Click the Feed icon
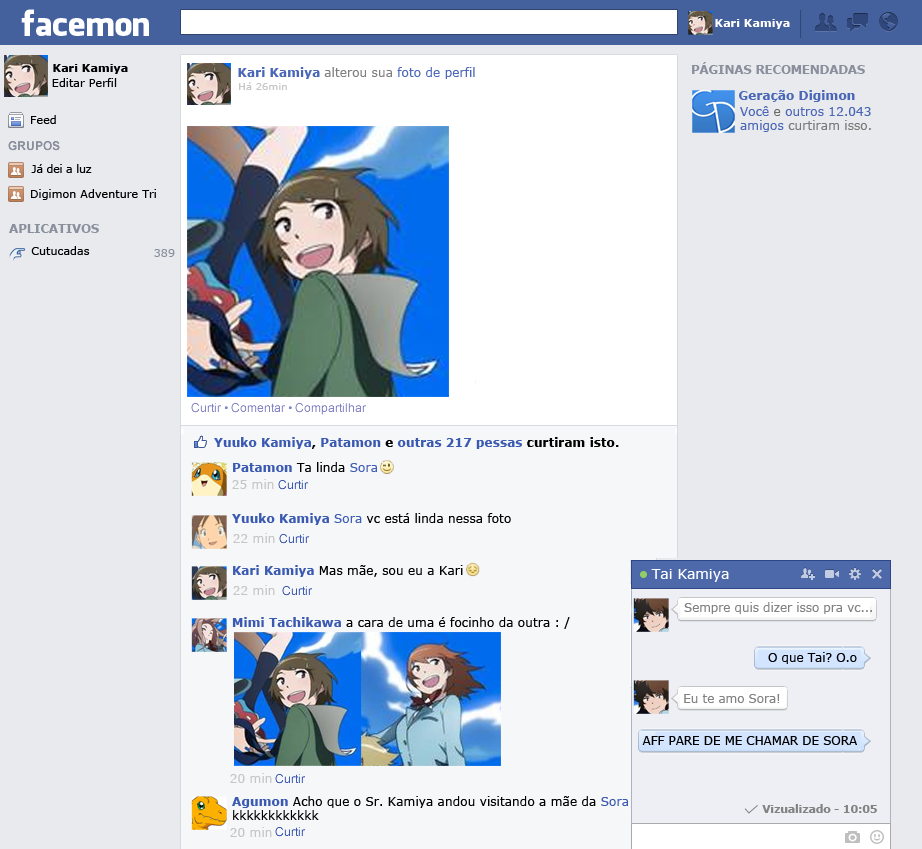 (16, 120)
